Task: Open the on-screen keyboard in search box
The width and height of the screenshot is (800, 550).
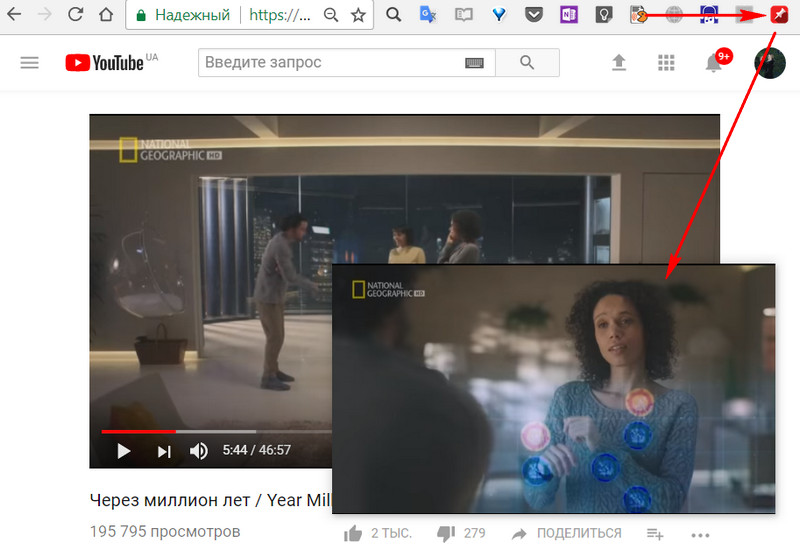Action: coord(474,63)
